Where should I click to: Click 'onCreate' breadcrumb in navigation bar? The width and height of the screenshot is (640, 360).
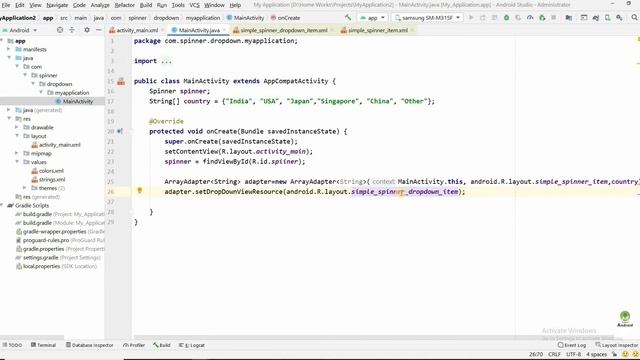285,18
